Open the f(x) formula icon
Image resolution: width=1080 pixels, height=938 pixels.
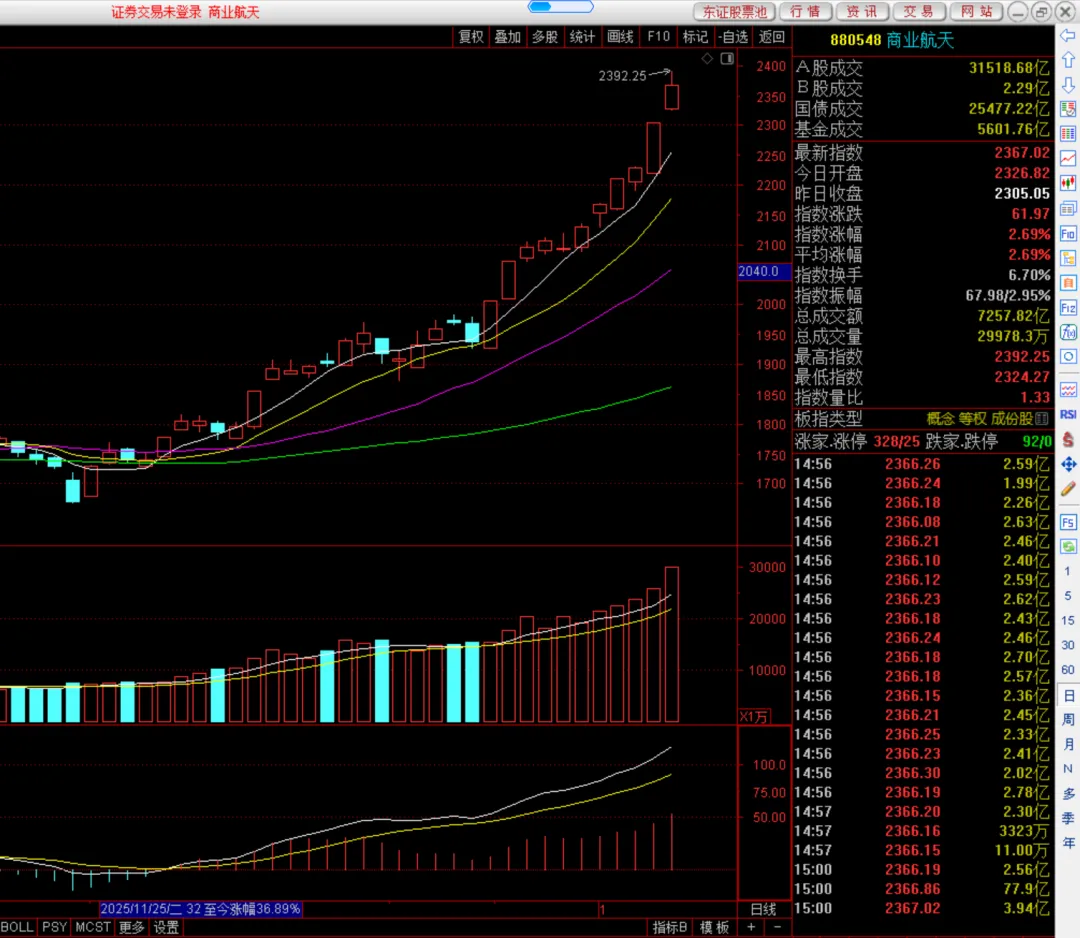pos(1068,333)
